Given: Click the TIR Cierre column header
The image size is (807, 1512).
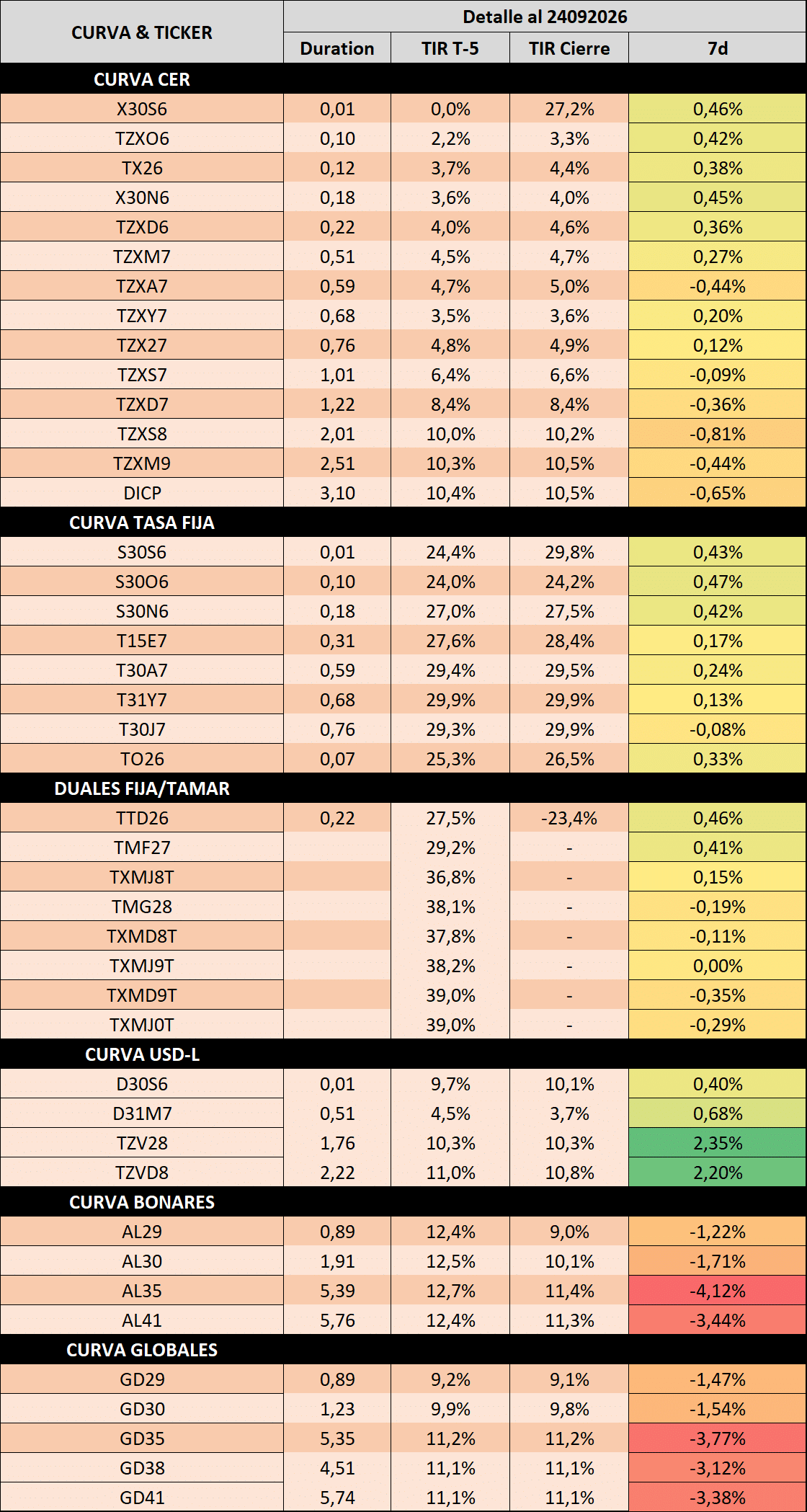Looking at the screenshot, I should (569, 48).
